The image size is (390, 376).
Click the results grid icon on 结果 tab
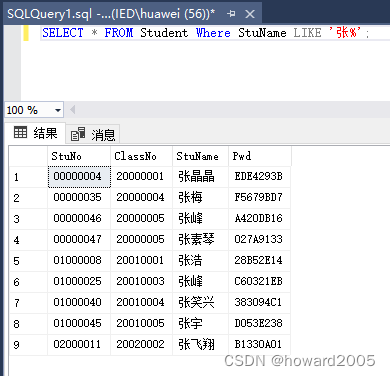(20, 133)
